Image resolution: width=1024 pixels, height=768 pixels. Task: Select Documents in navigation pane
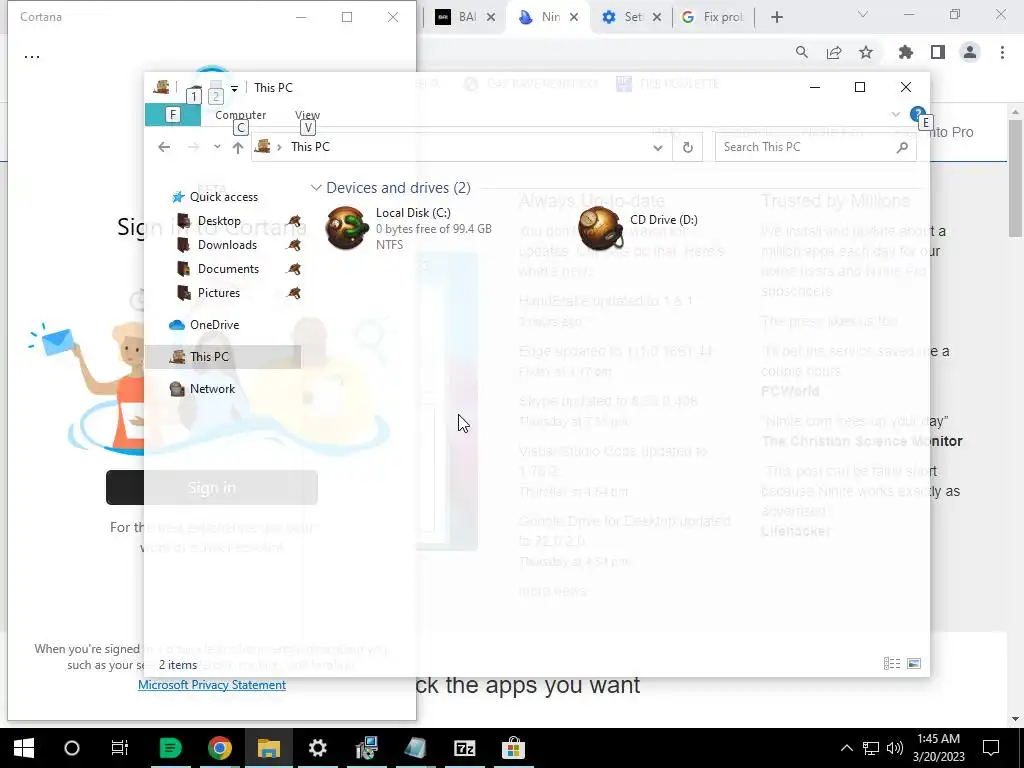pos(228,269)
